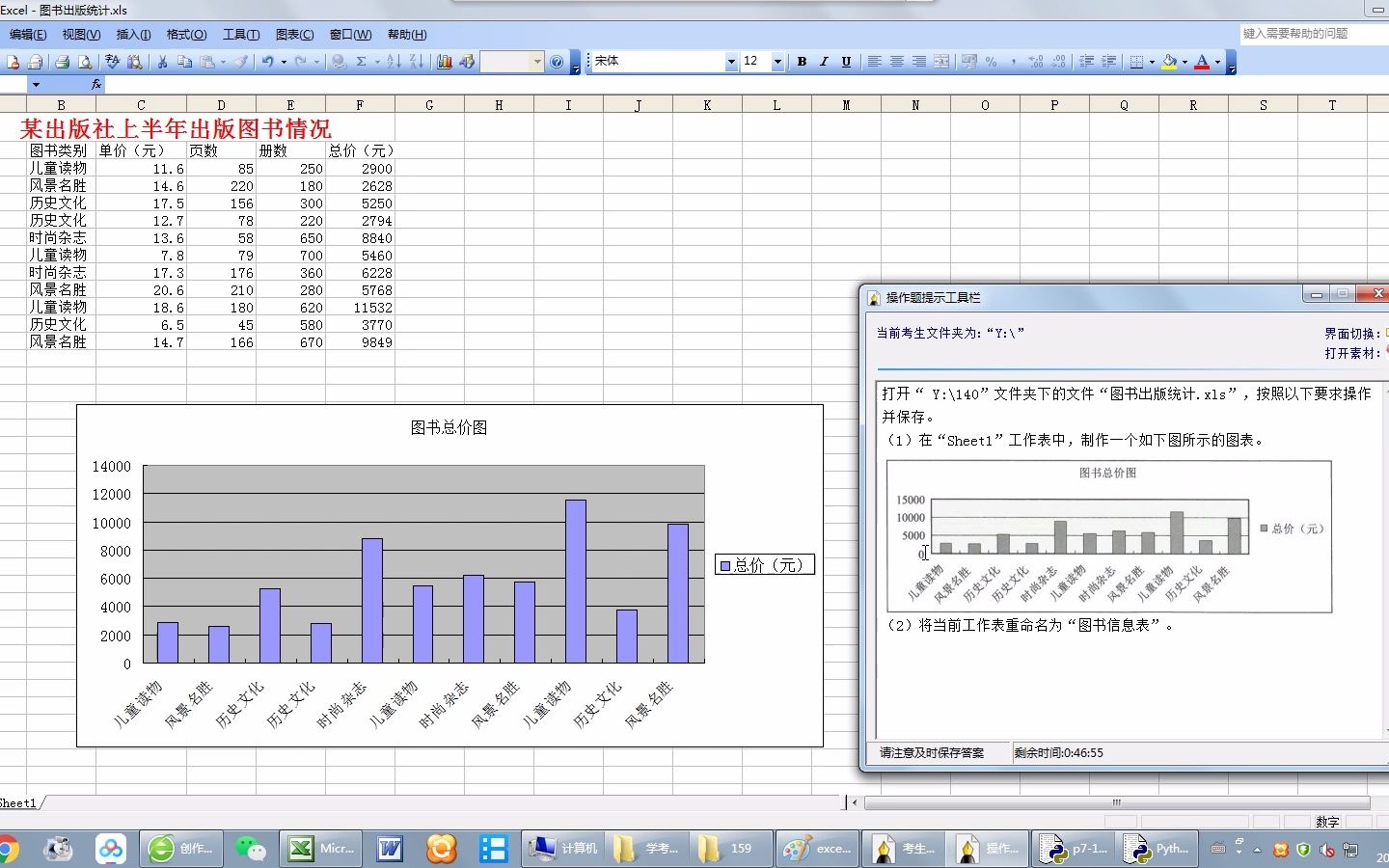Screen dimensions: 1389x868
Task: Select the 图书总价图 chart title
Action: (449, 427)
